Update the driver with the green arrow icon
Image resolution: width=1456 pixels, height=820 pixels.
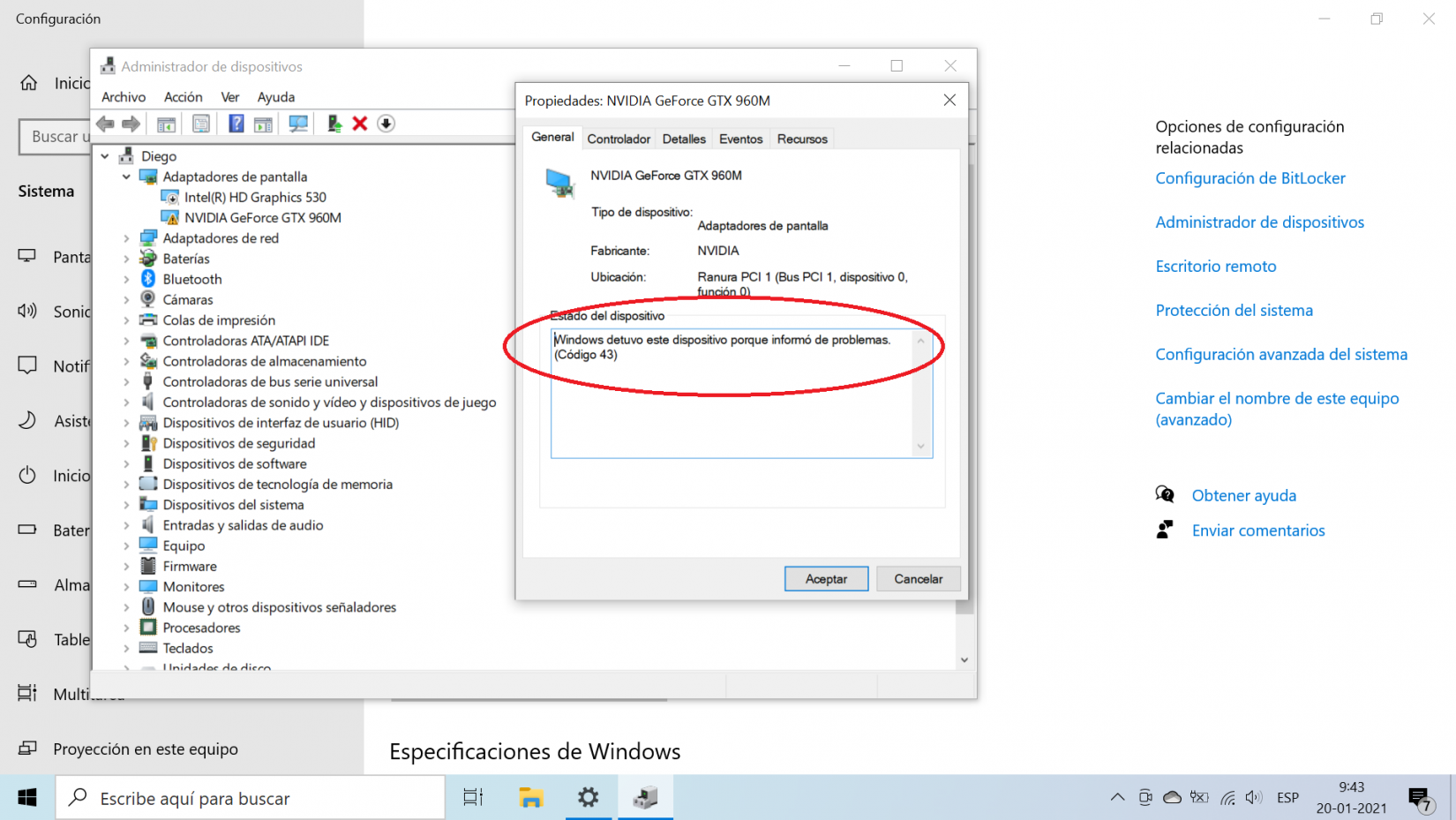click(x=334, y=124)
